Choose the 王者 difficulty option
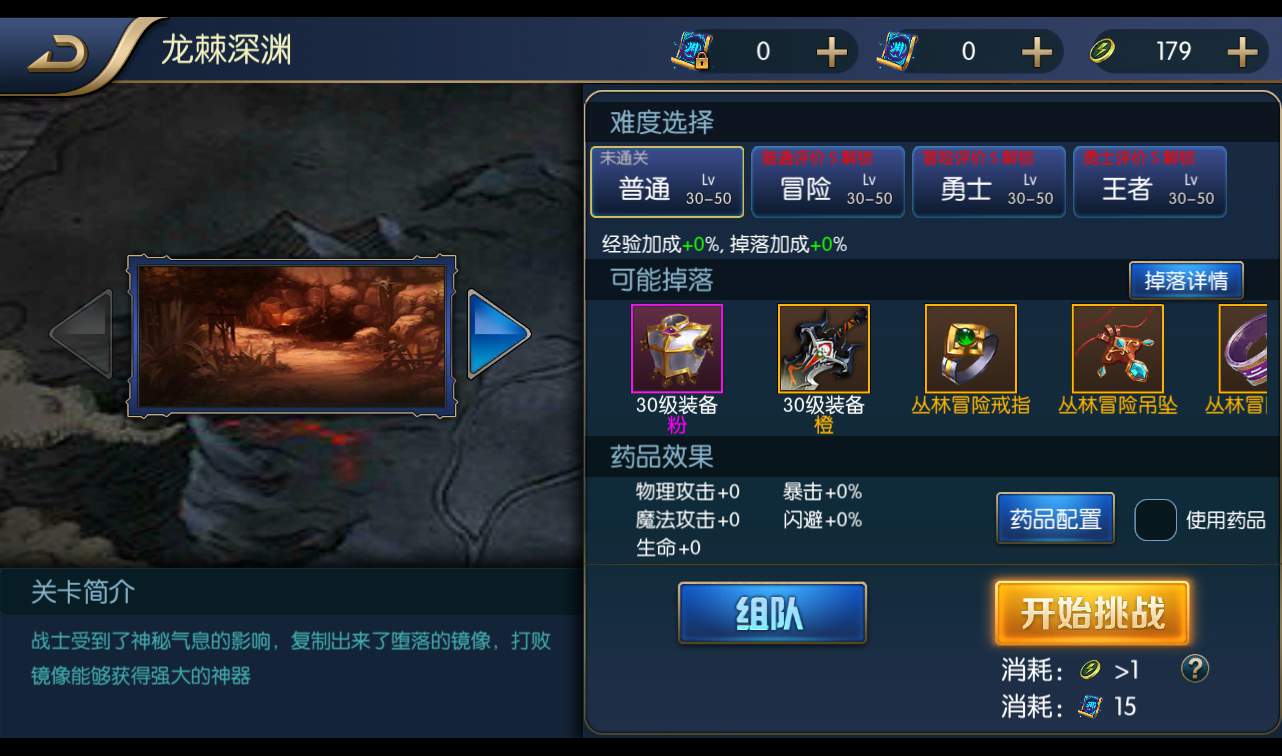Viewport: 1282px width, 756px height. pos(1150,182)
